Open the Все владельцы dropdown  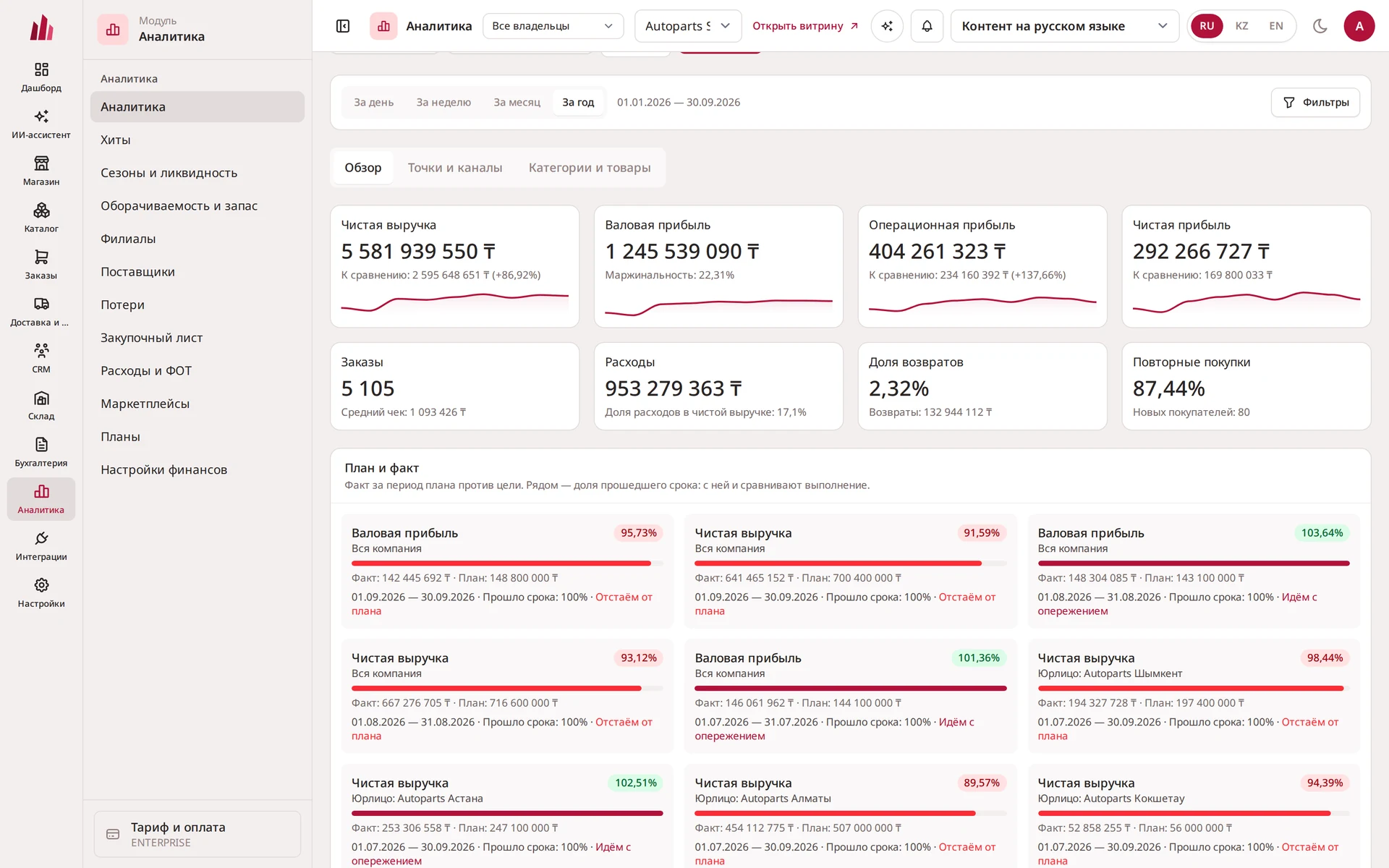coord(553,26)
